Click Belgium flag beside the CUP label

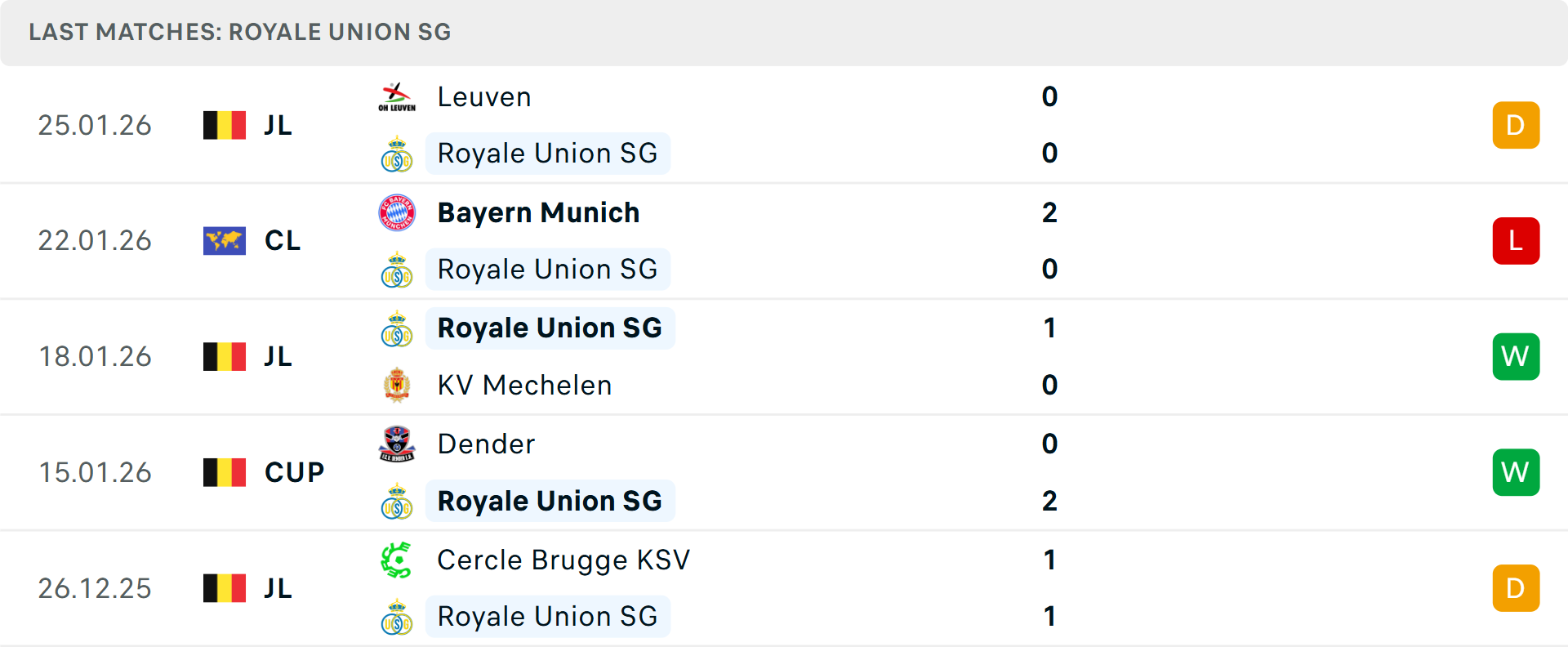pyautogui.click(x=225, y=472)
